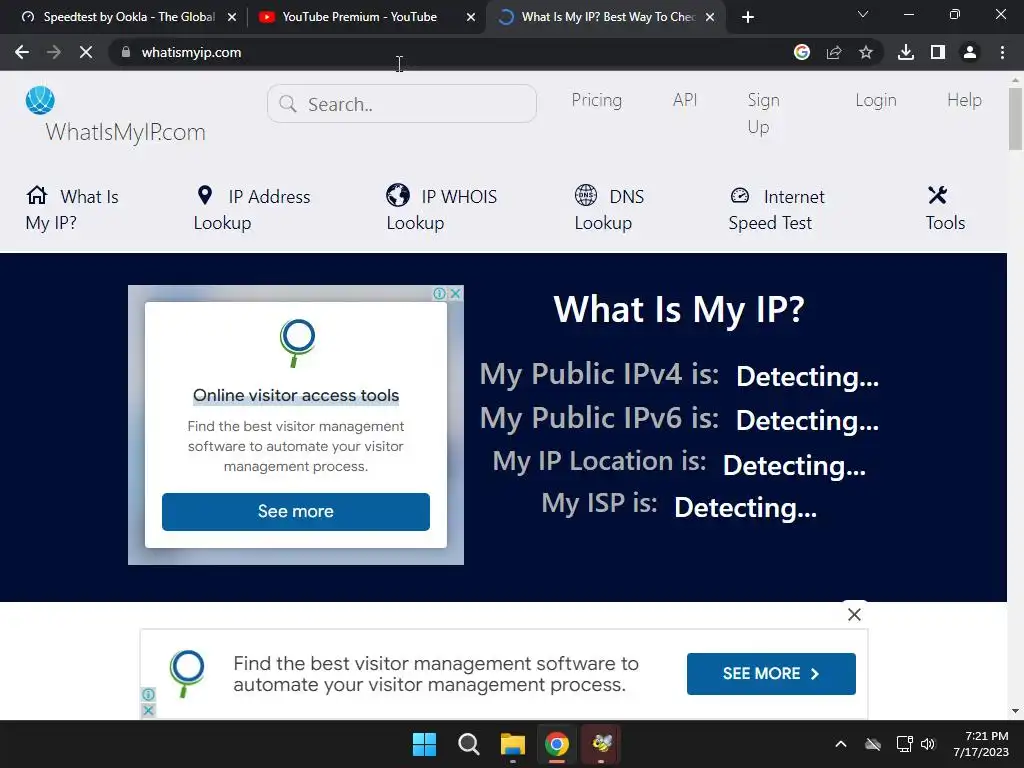The width and height of the screenshot is (1024, 768).
Task: Open the Chrome downloads icon
Action: (x=906, y=52)
